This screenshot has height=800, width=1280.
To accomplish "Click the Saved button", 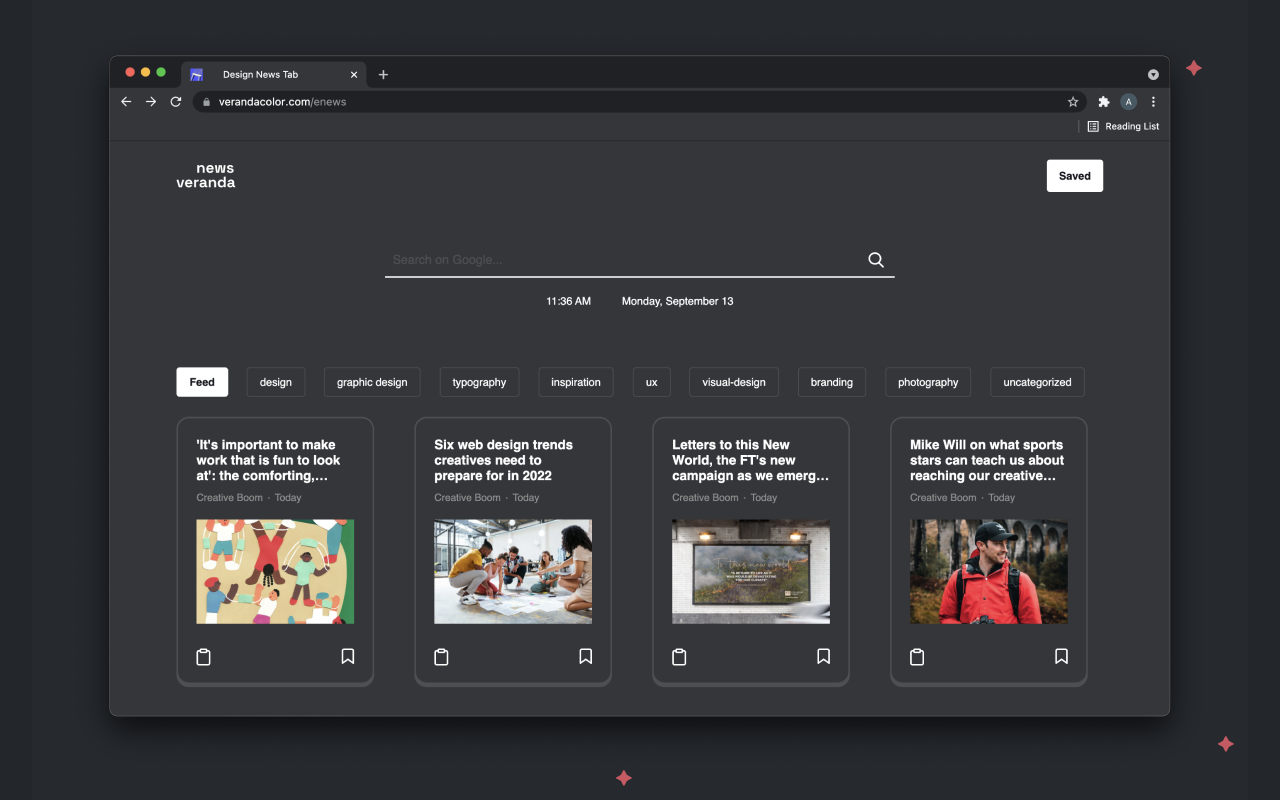I will pyautogui.click(x=1074, y=175).
